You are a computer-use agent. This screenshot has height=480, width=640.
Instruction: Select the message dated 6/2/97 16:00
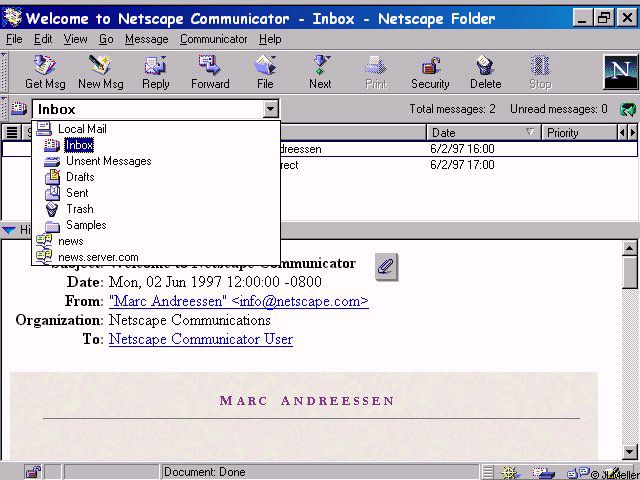[x=319, y=149]
